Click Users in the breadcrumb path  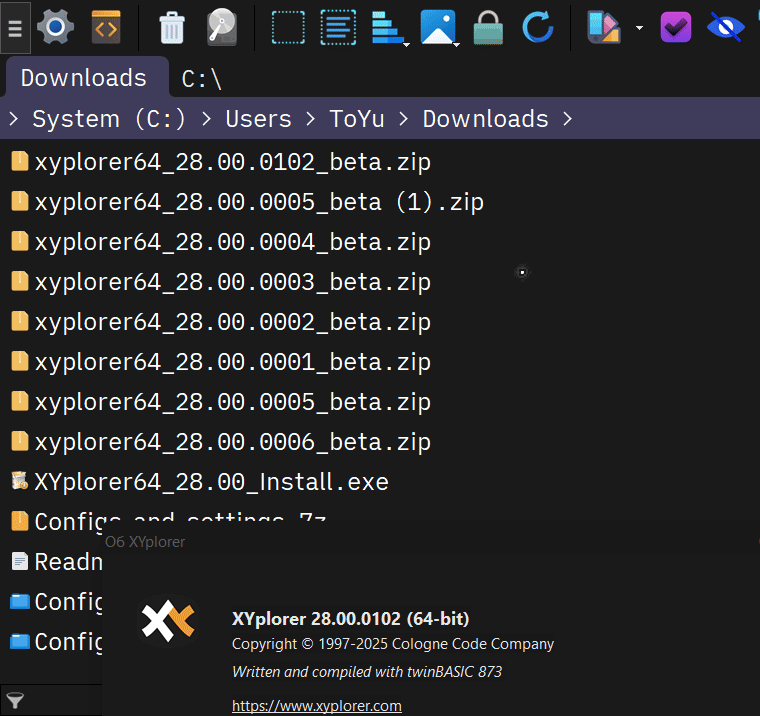tap(259, 119)
